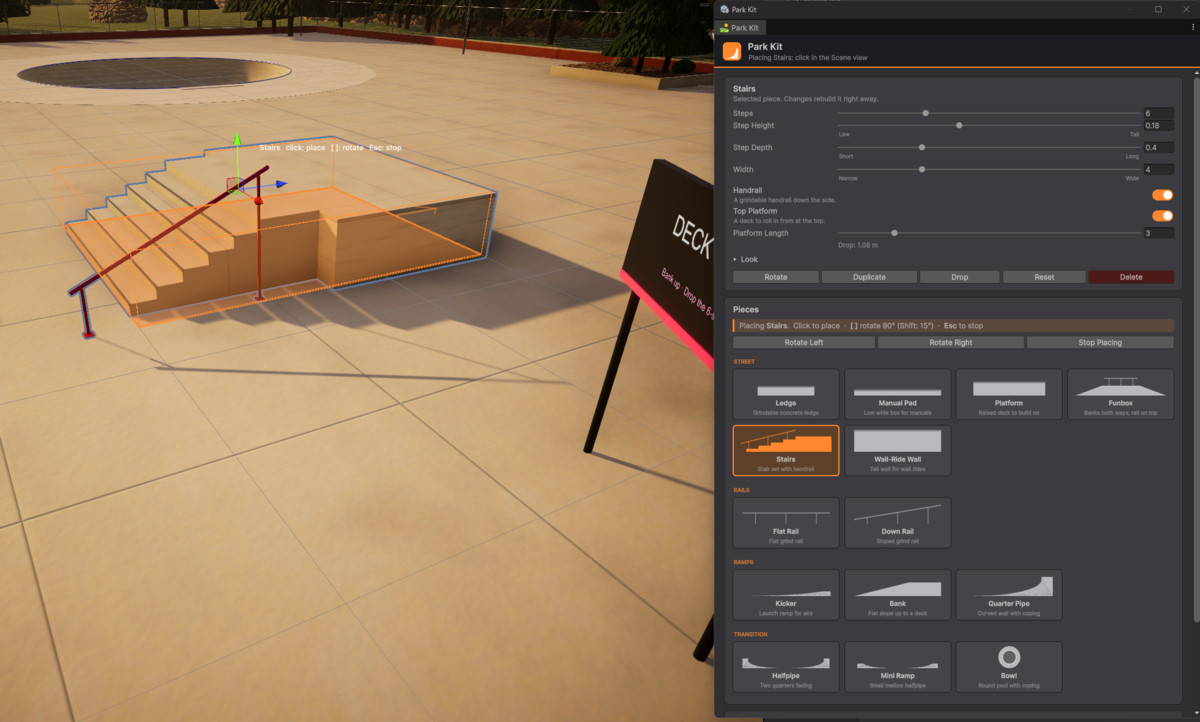Click the Platform Length slider handle
This screenshot has height=722, width=1200.
(894, 233)
